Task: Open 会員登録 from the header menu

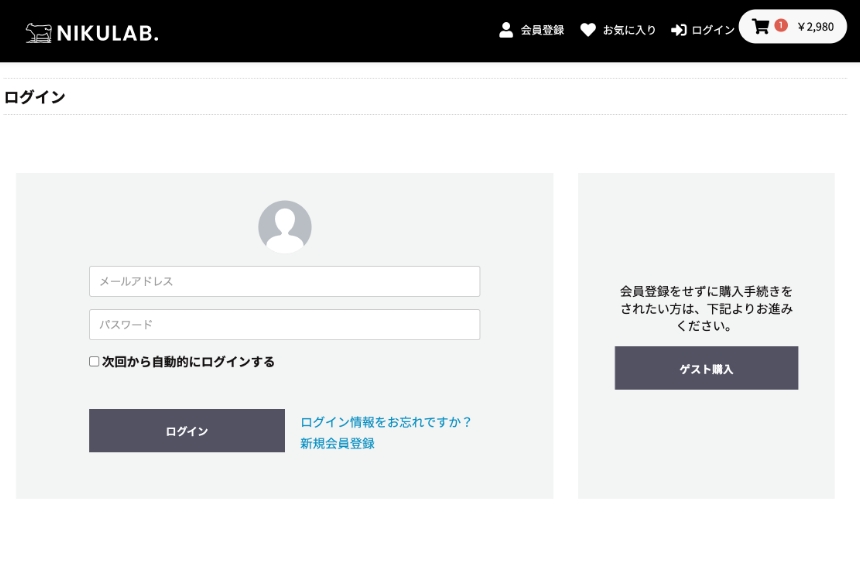Action: tap(542, 30)
